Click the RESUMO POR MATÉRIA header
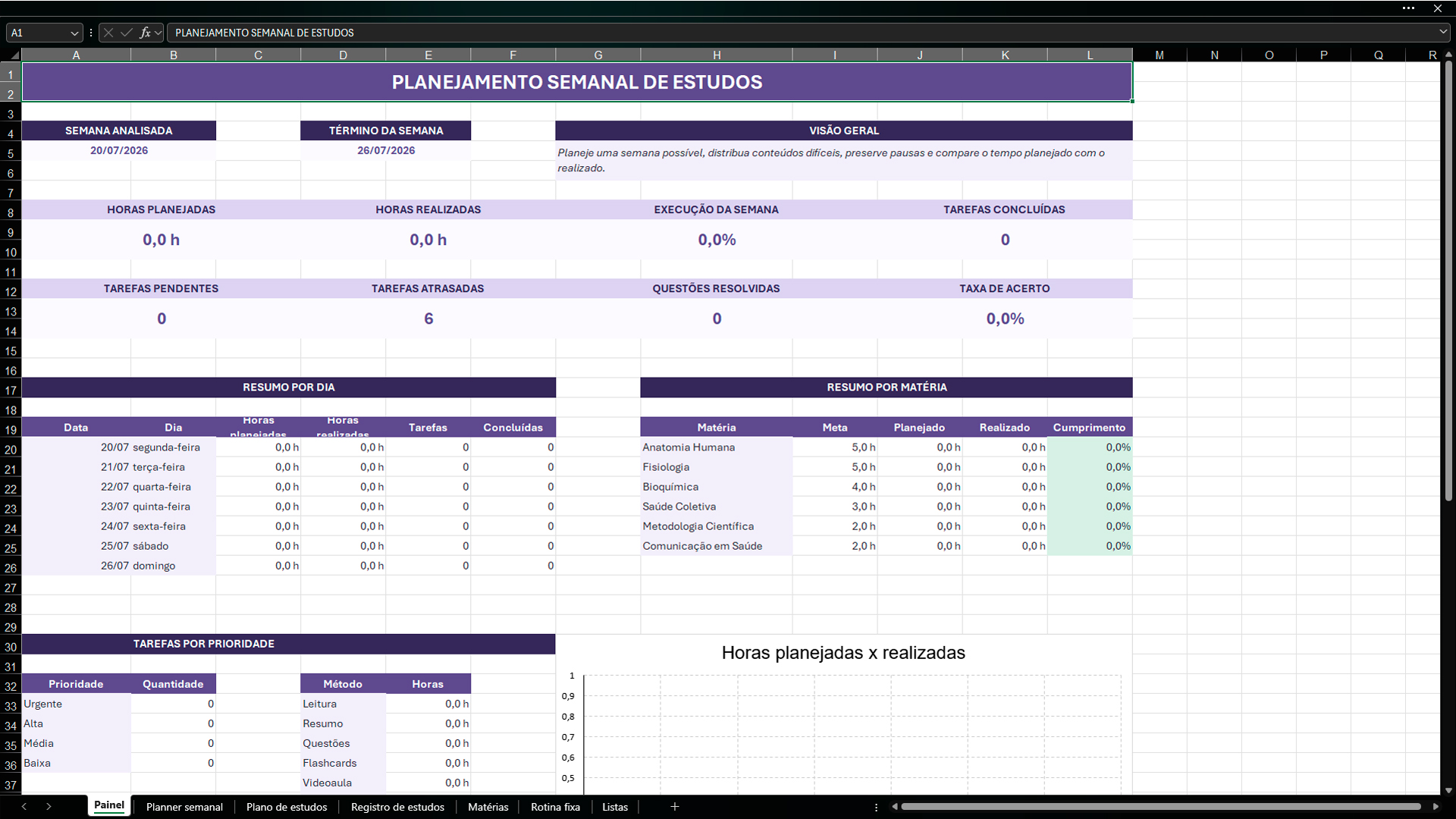 886,387
